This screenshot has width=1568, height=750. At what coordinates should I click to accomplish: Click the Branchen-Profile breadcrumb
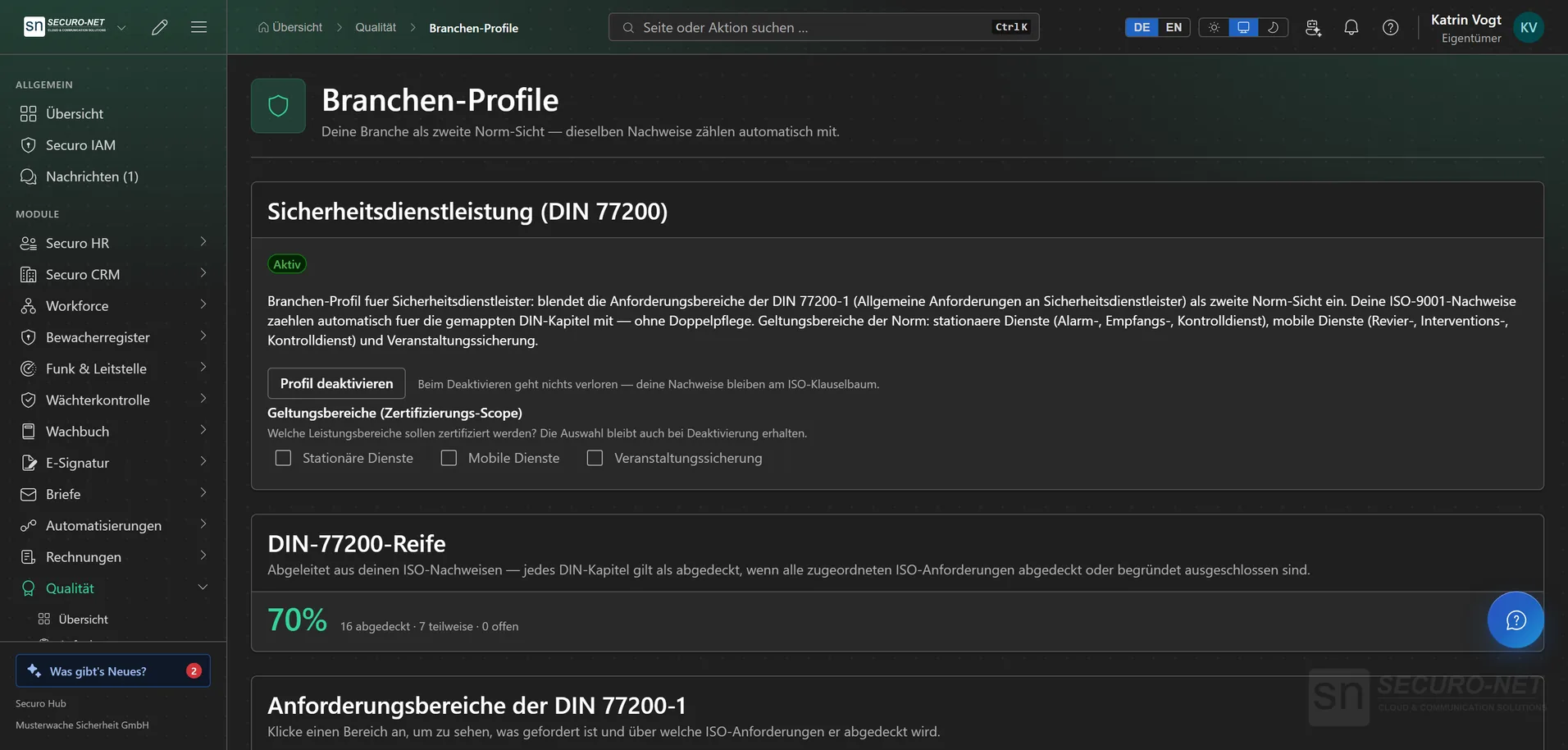pyautogui.click(x=473, y=28)
